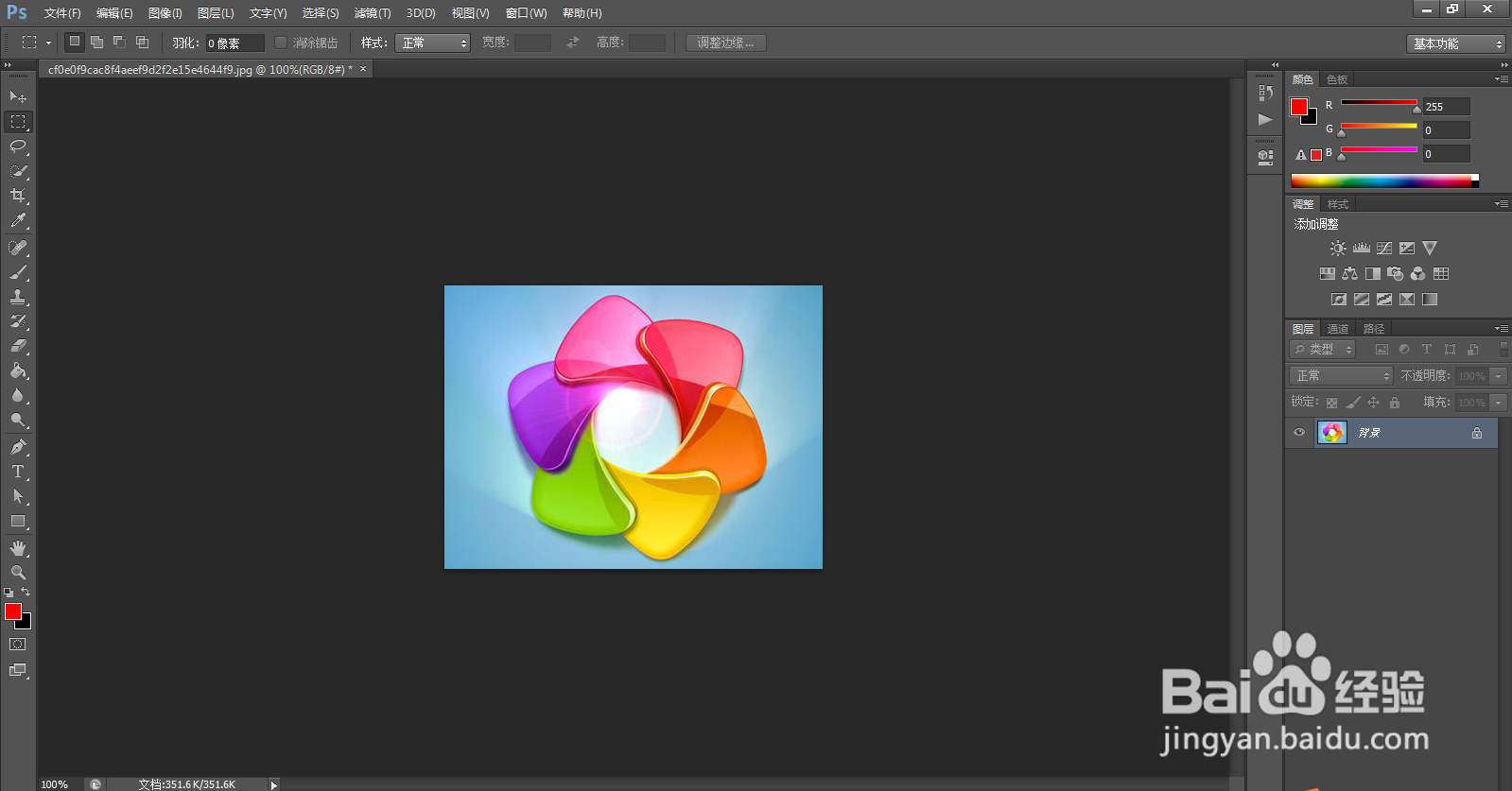
Task: Switch to the 色板 swatches tab
Action: click(1337, 79)
